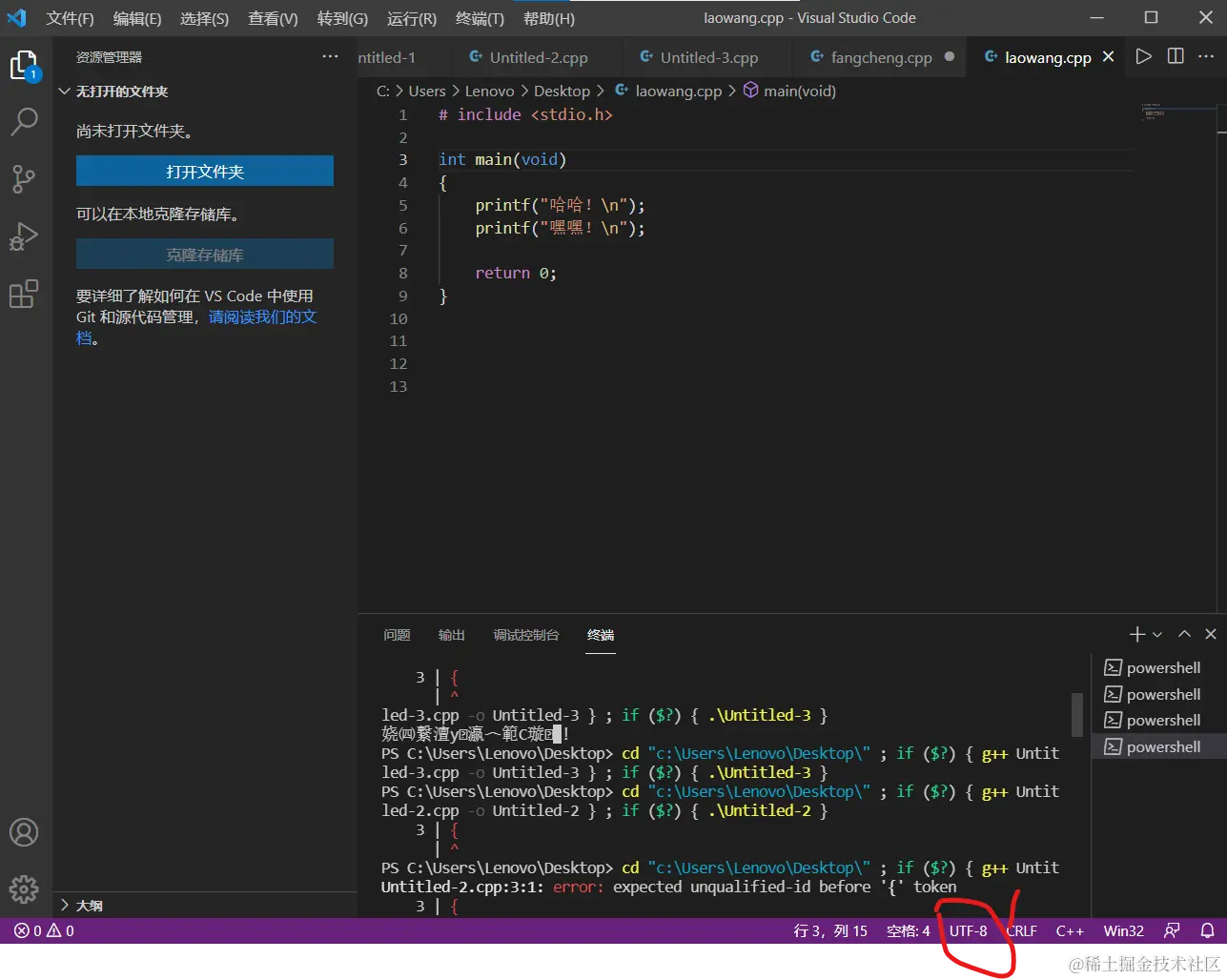The image size is (1227, 980).
Task: Run the code with the play icon
Action: tap(1143, 57)
